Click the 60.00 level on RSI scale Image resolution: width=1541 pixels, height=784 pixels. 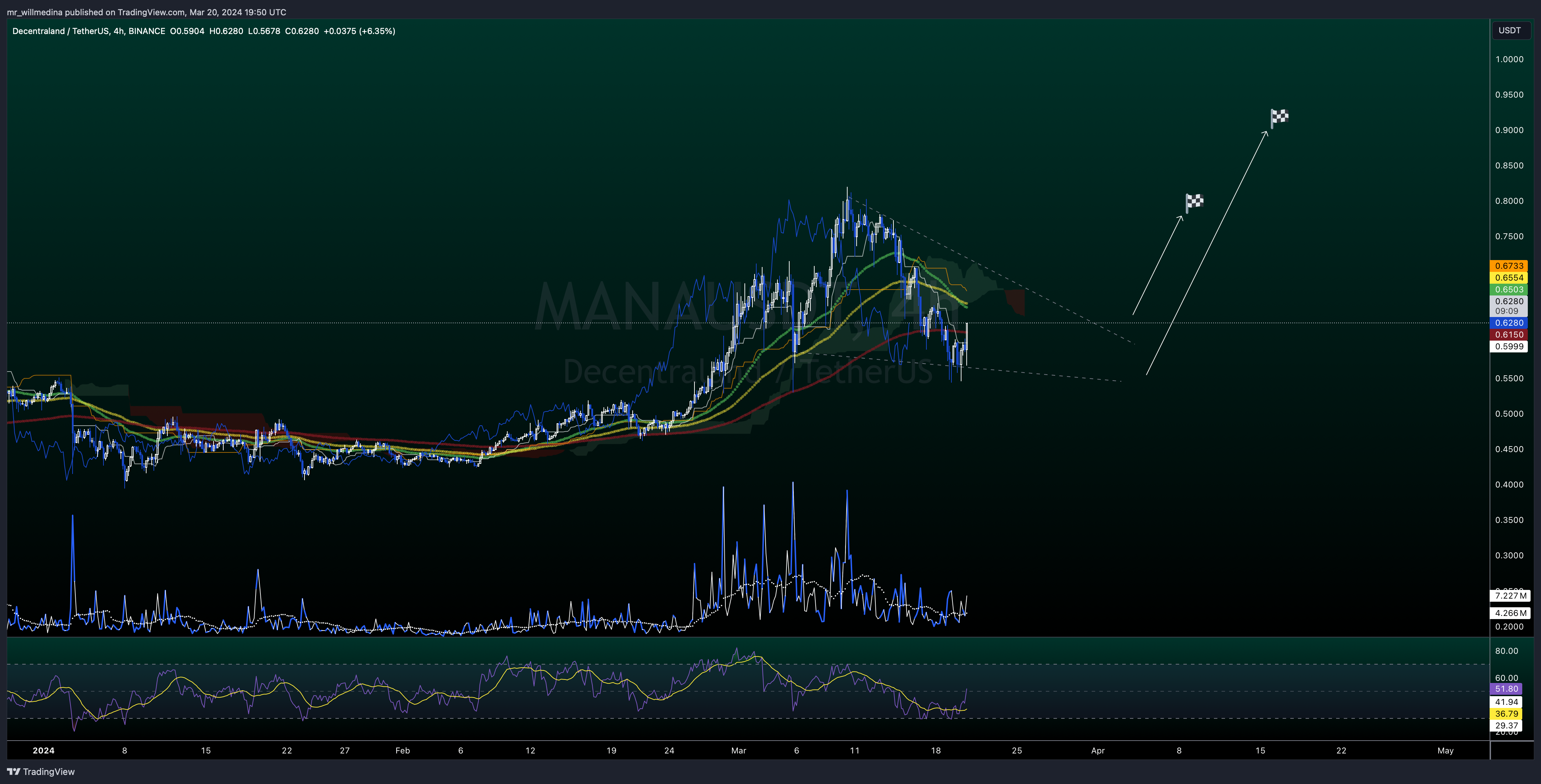click(x=1506, y=678)
